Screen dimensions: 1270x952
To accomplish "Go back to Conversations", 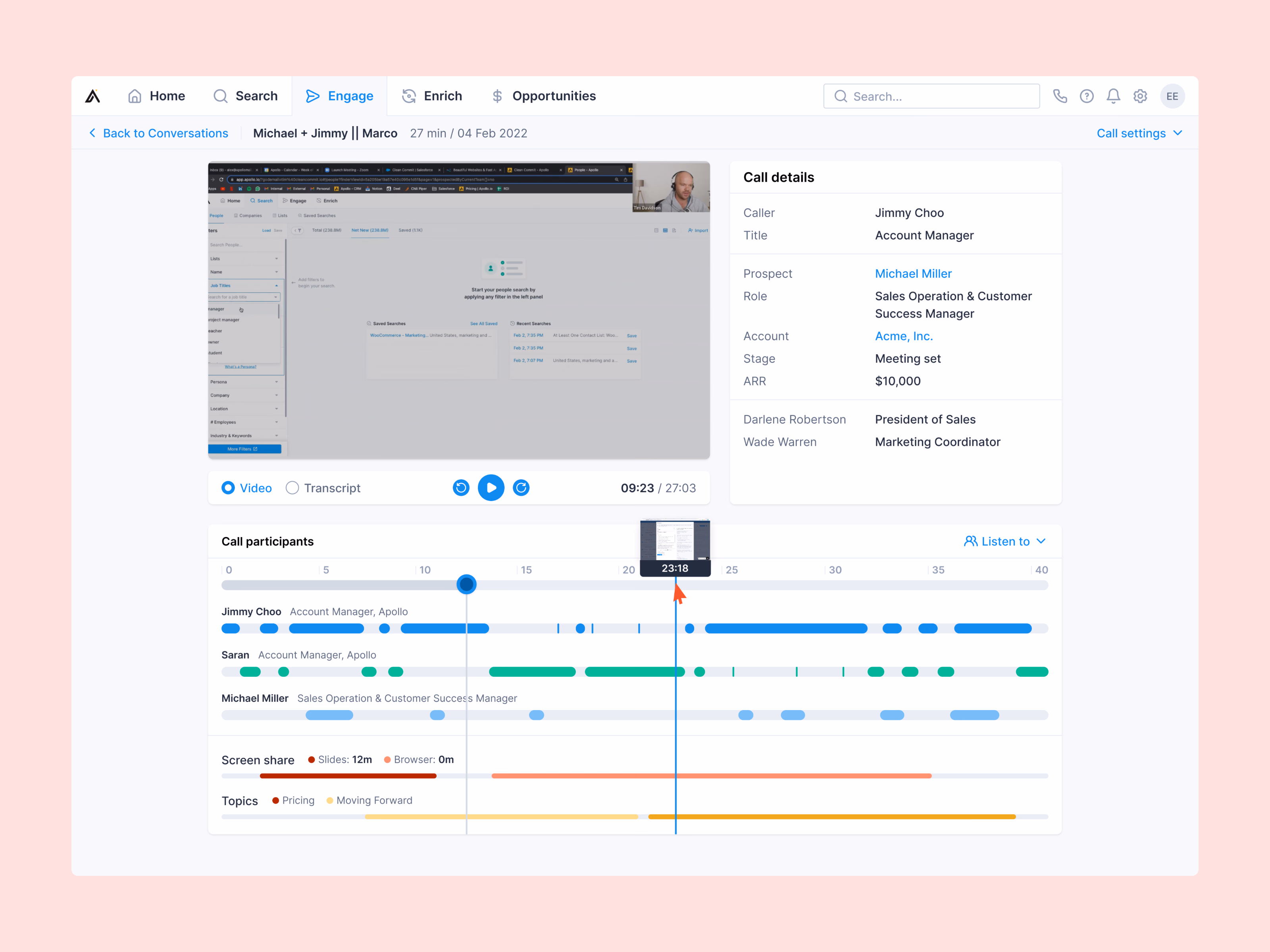I will tap(158, 133).
